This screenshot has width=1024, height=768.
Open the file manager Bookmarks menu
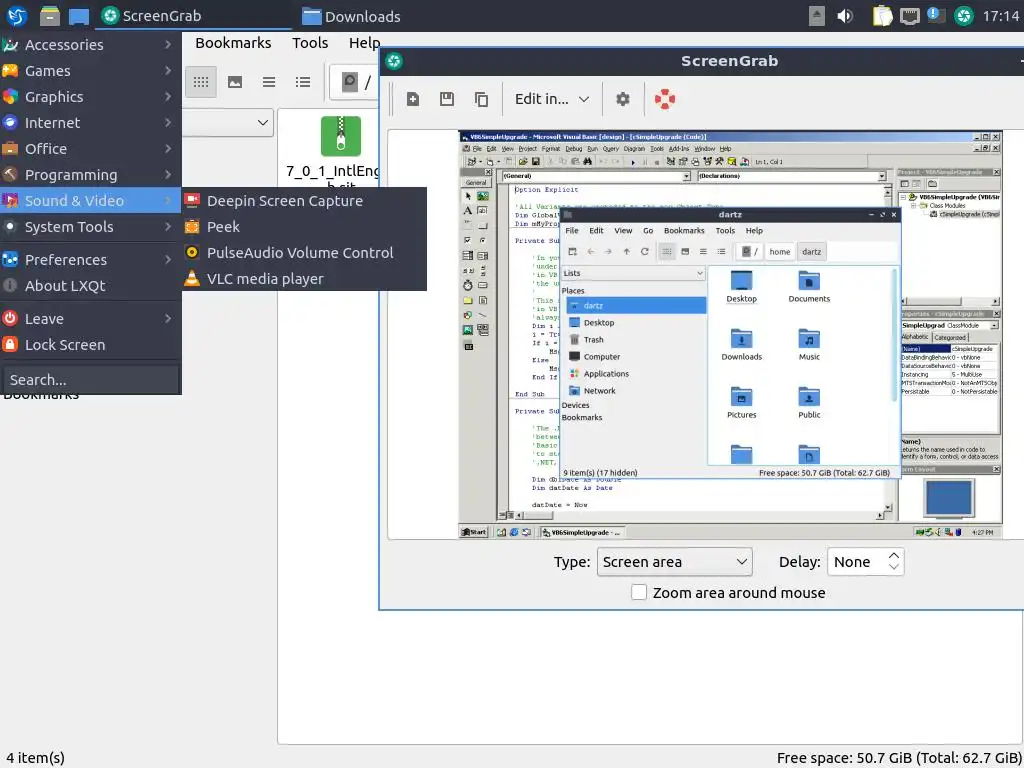pyautogui.click(x=233, y=43)
